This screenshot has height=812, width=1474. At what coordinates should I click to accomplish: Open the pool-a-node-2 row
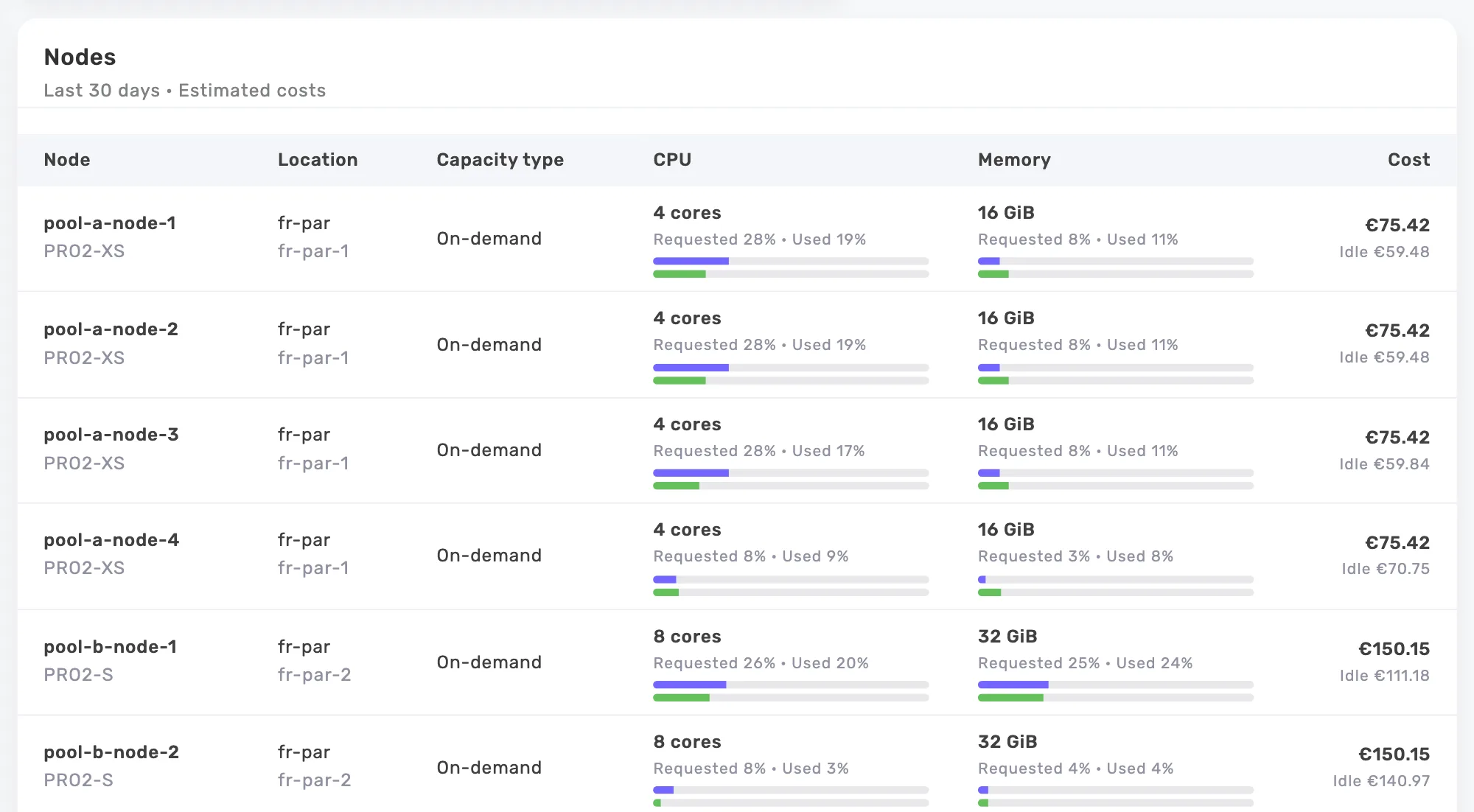coord(737,345)
